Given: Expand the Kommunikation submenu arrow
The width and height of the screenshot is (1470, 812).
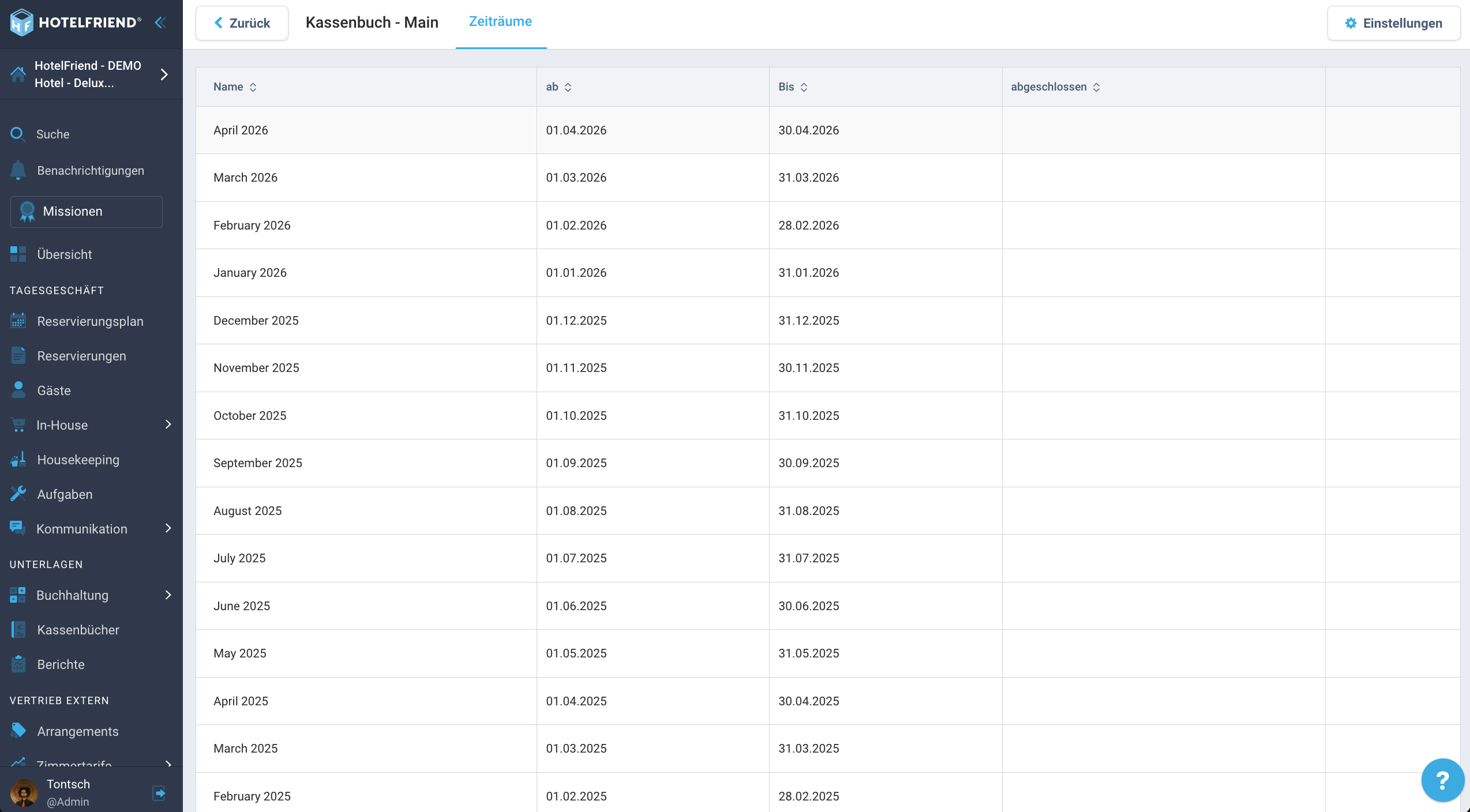Looking at the screenshot, I should point(168,528).
